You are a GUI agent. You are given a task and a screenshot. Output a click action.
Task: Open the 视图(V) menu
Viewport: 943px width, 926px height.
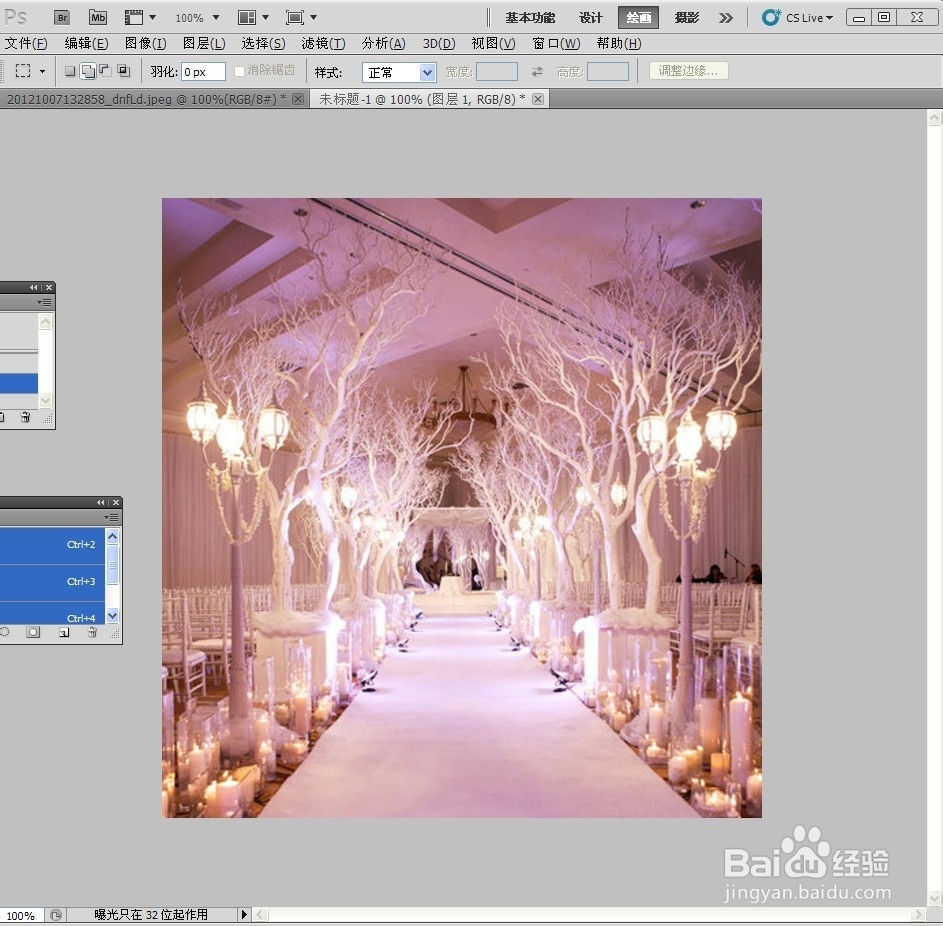click(493, 43)
